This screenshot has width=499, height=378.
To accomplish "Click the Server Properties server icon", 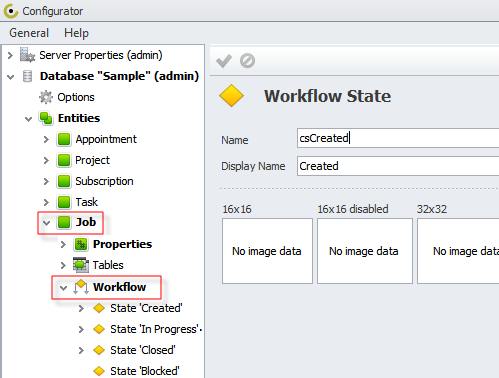I will pos(27,55).
